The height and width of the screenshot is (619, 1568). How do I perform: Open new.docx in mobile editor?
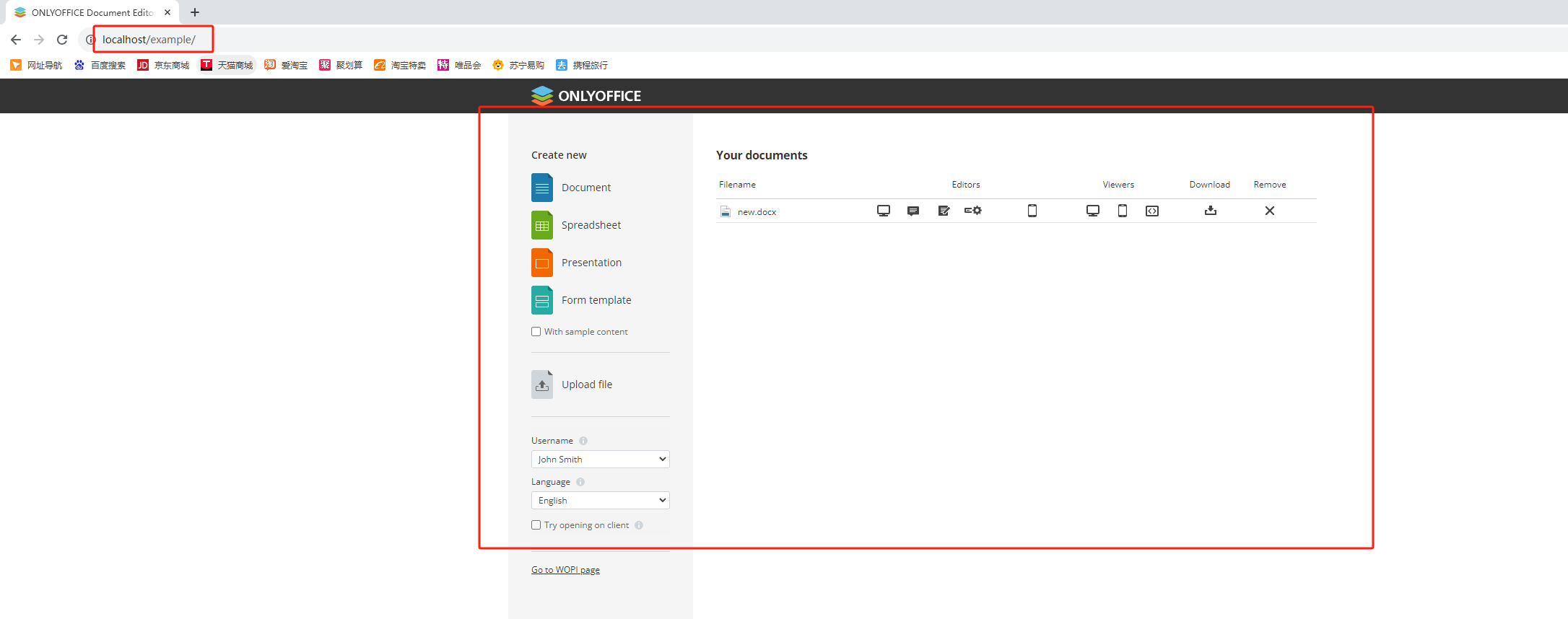(x=1032, y=211)
